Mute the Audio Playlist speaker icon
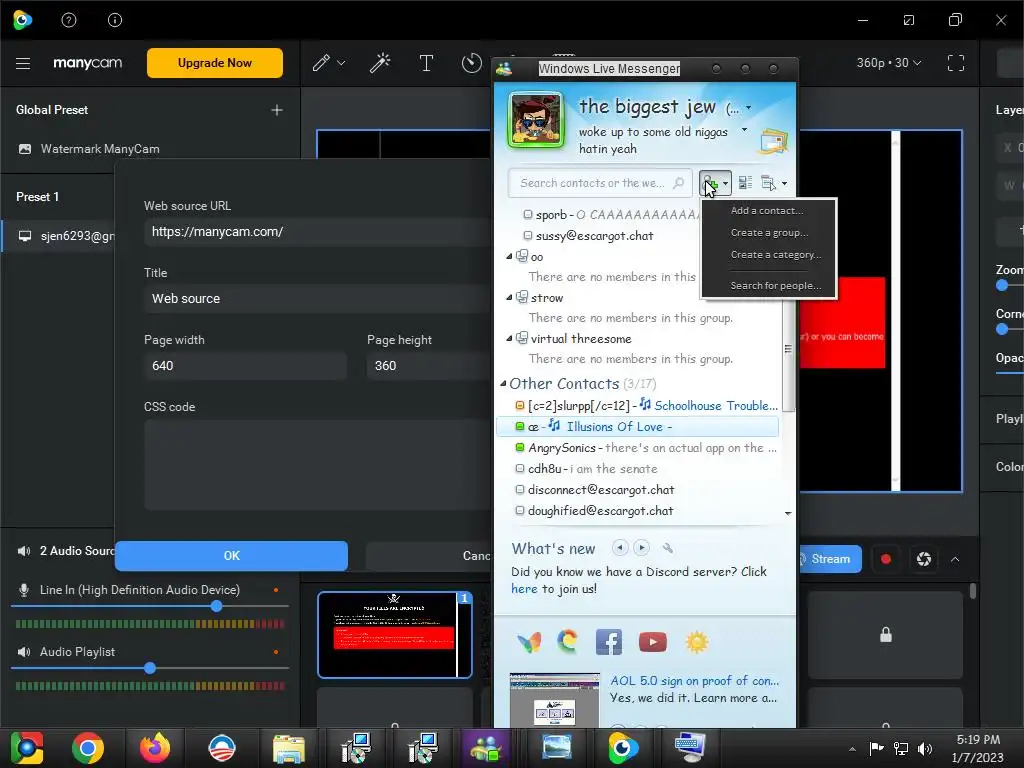 [24, 652]
